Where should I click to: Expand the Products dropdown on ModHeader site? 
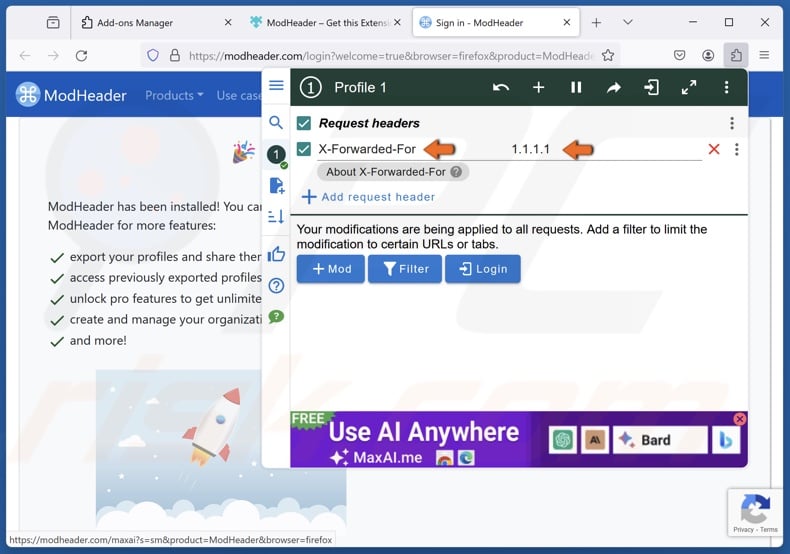pyautogui.click(x=174, y=95)
